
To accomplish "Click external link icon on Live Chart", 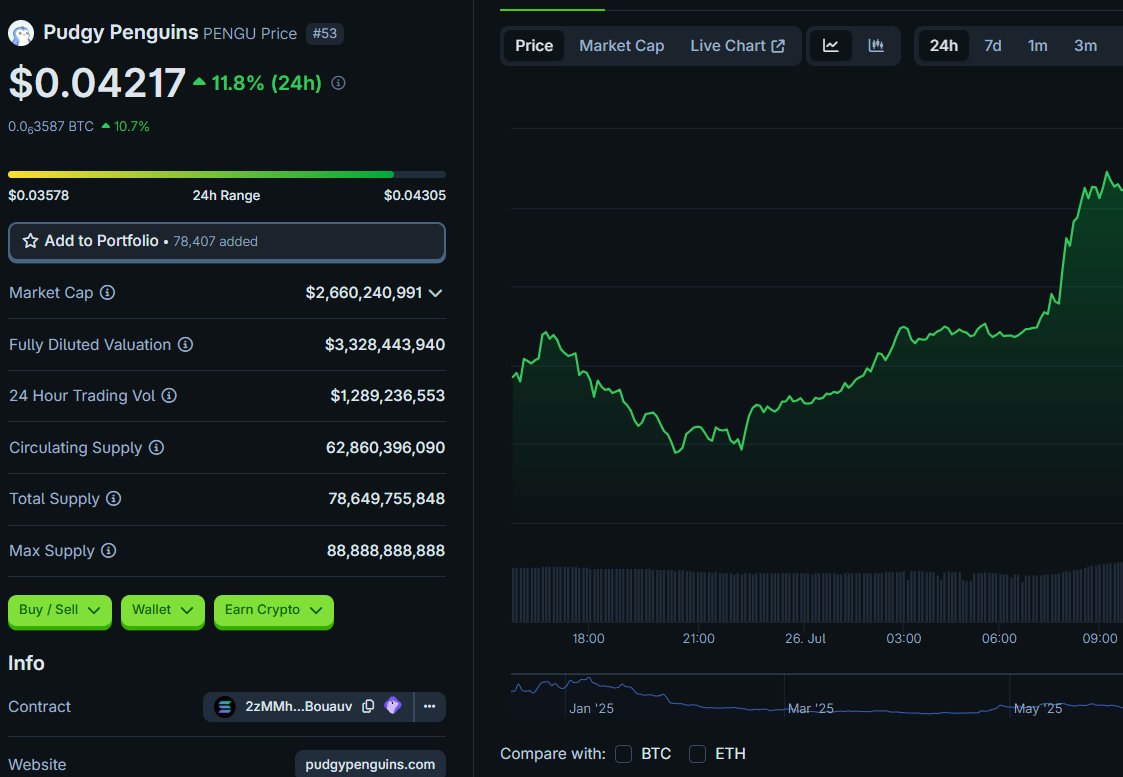I will coord(779,46).
